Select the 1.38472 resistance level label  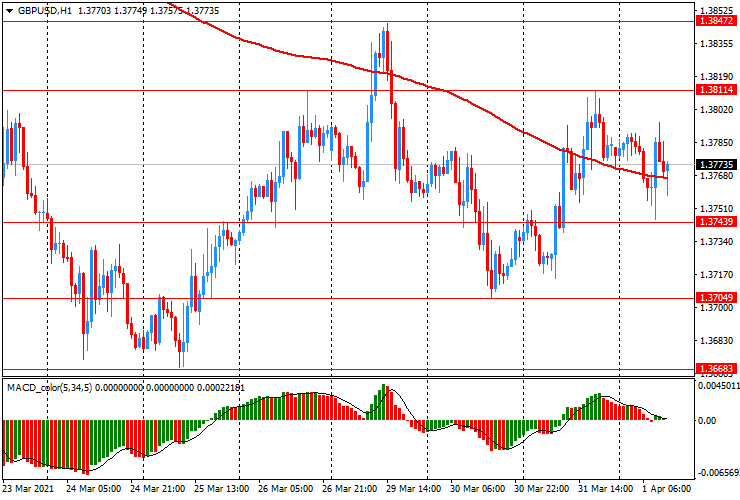point(716,21)
